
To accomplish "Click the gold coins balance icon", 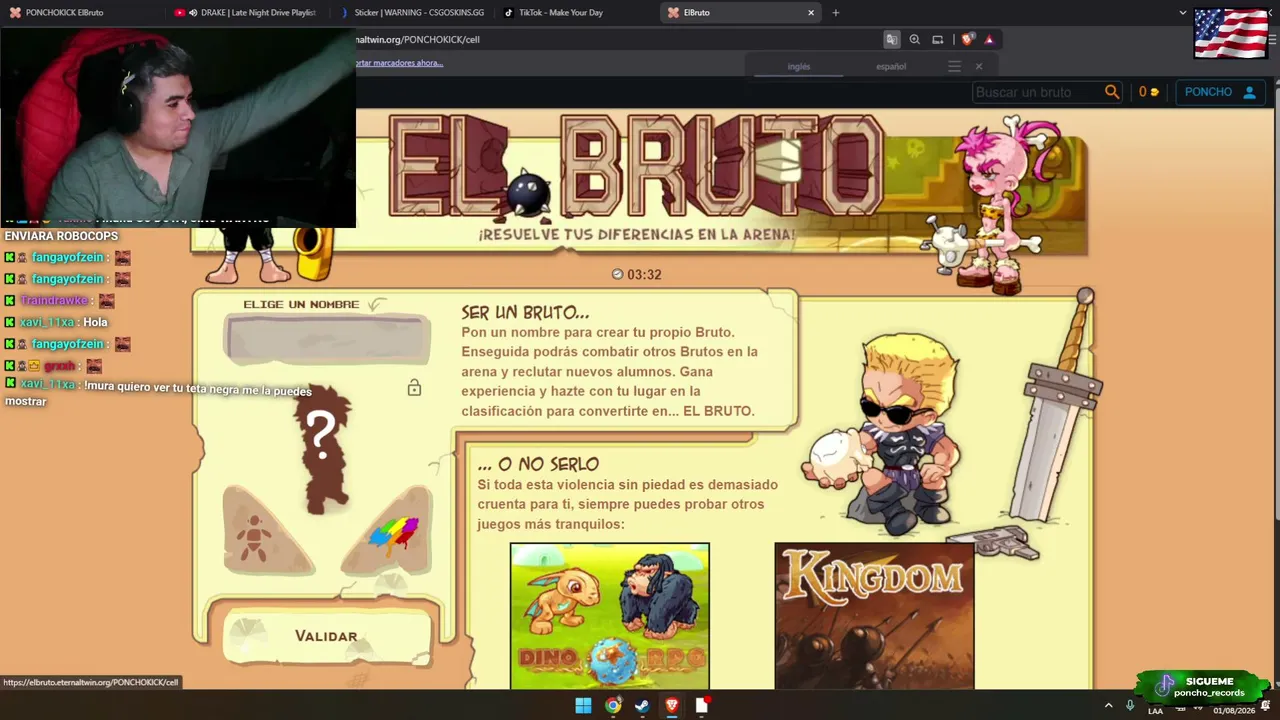I will (1154, 92).
